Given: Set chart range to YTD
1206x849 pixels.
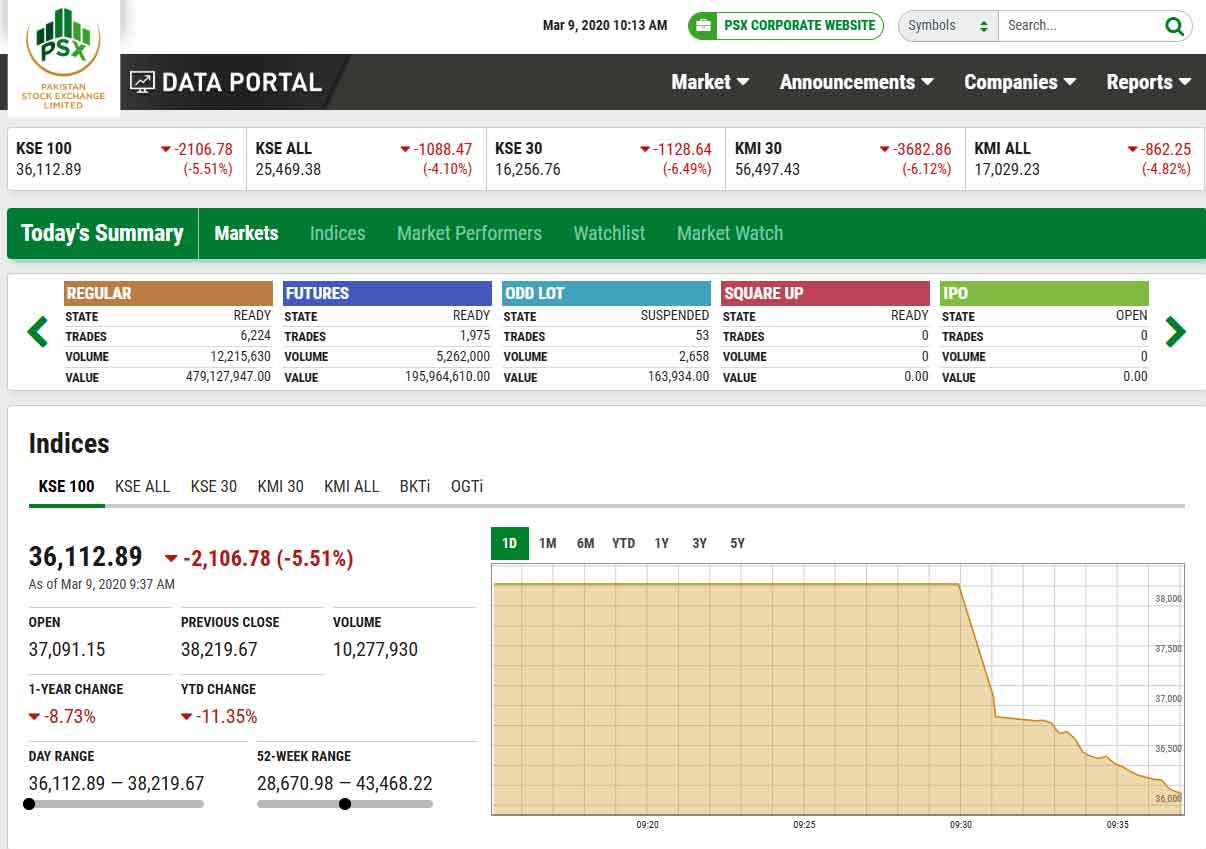Looking at the screenshot, I should pyautogui.click(x=623, y=543).
